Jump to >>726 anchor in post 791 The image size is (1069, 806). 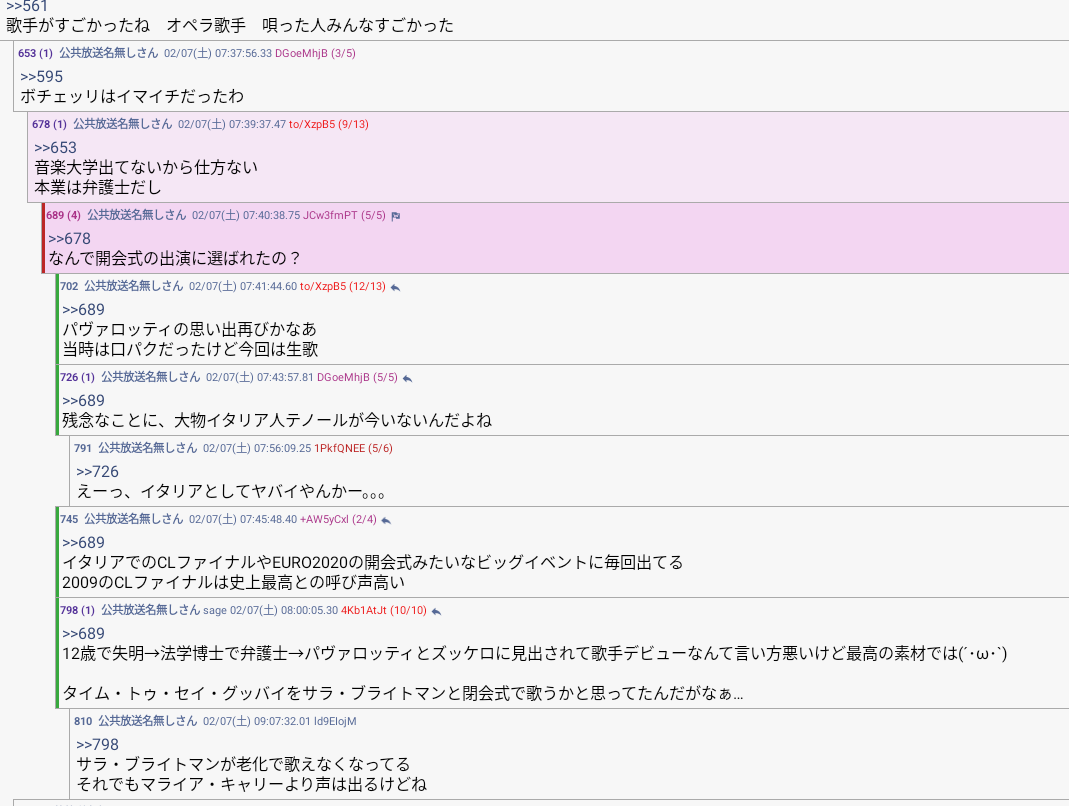[97, 472]
